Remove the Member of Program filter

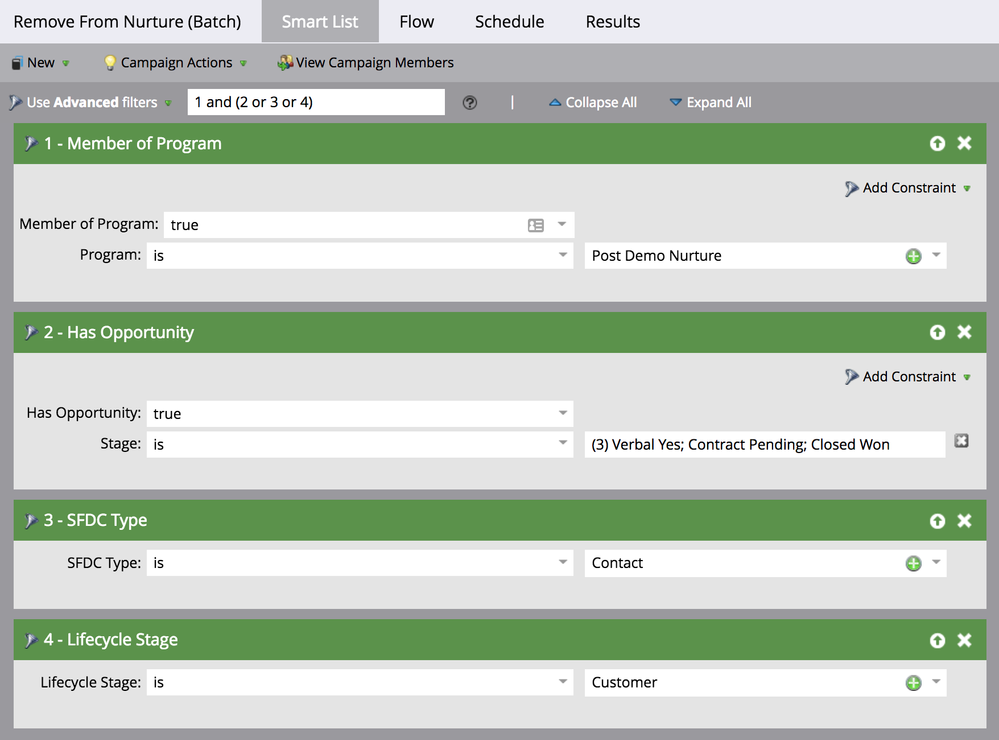[964, 143]
